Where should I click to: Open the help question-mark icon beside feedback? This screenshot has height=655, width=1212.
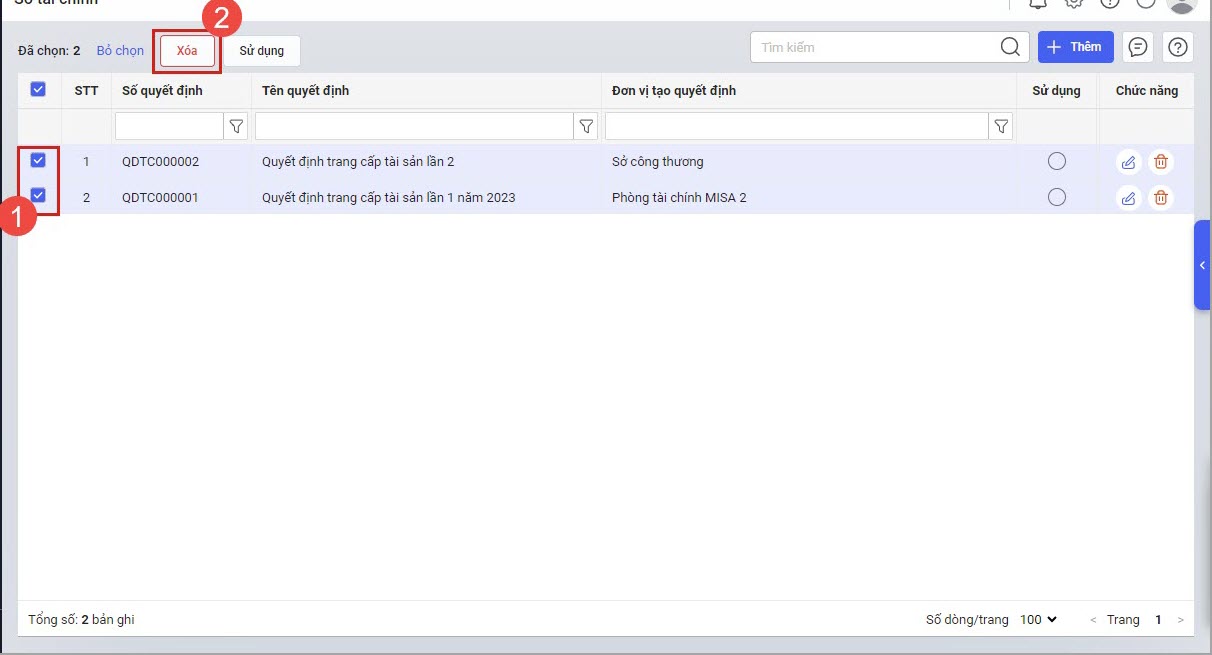[1178, 47]
